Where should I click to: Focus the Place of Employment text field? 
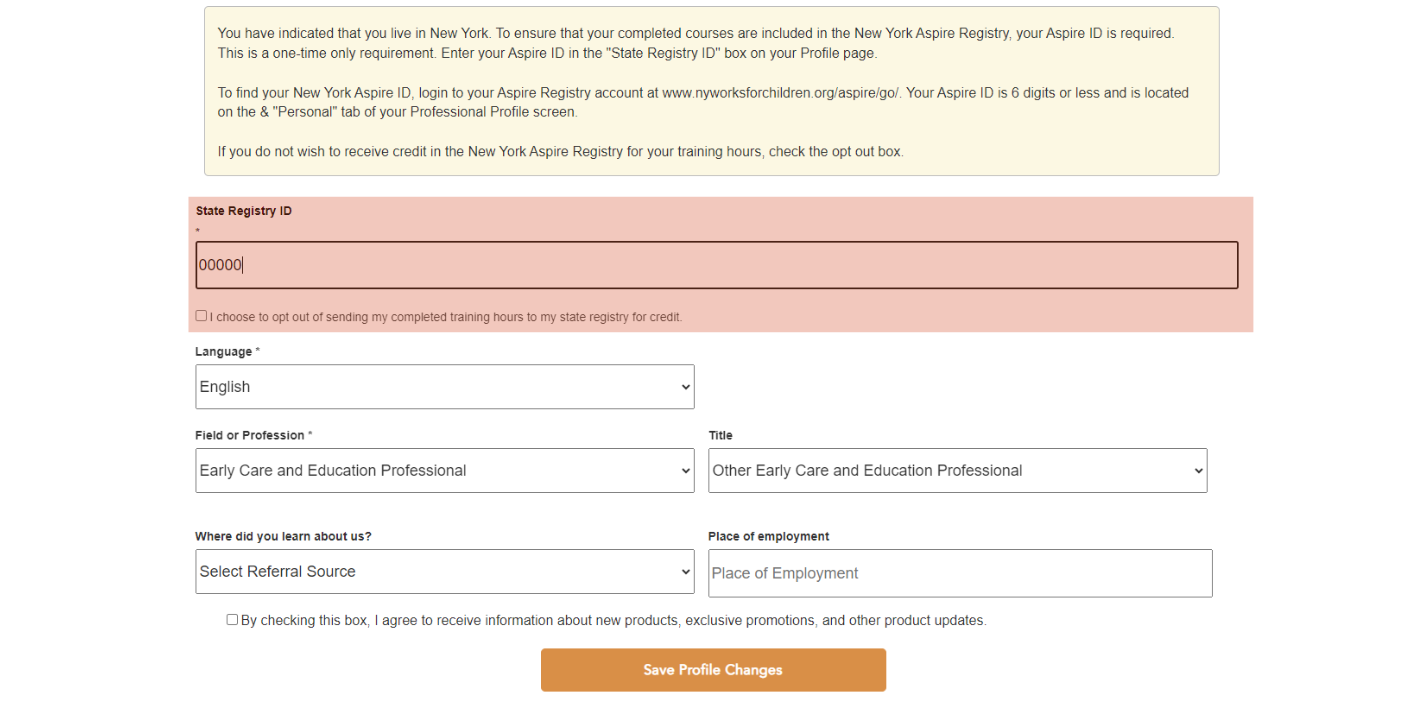coord(959,573)
